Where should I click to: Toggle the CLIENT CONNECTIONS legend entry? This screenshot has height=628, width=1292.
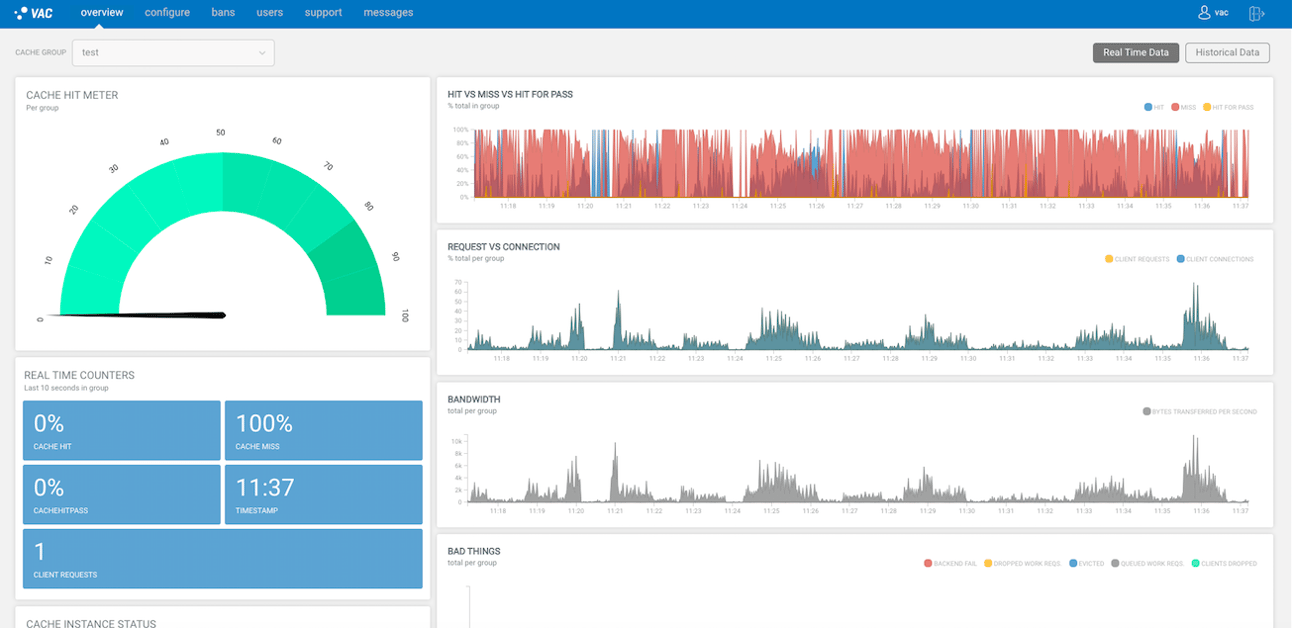[1214, 259]
